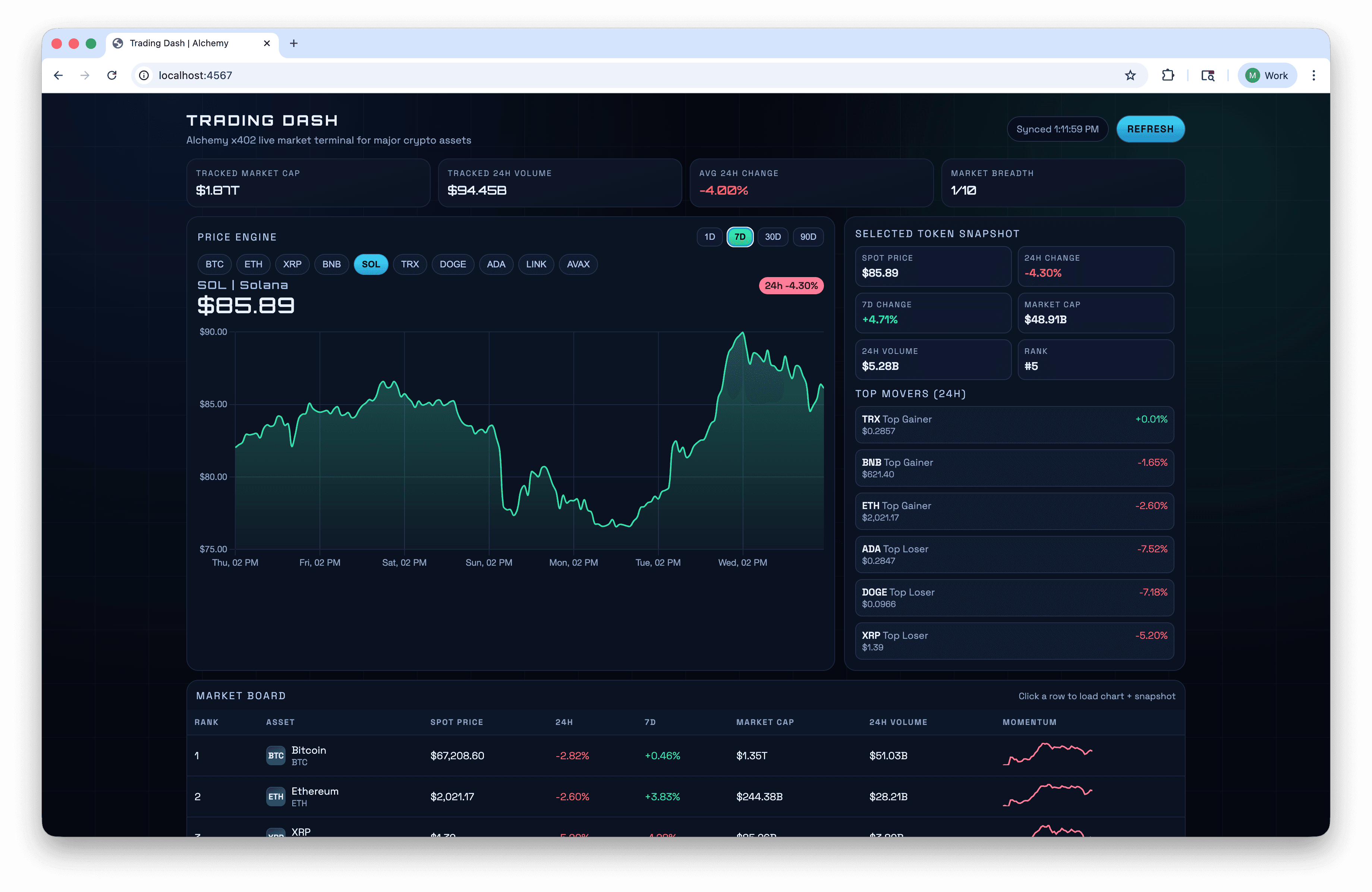Click the reload page icon
1372x892 pixels.
[112, 75]
